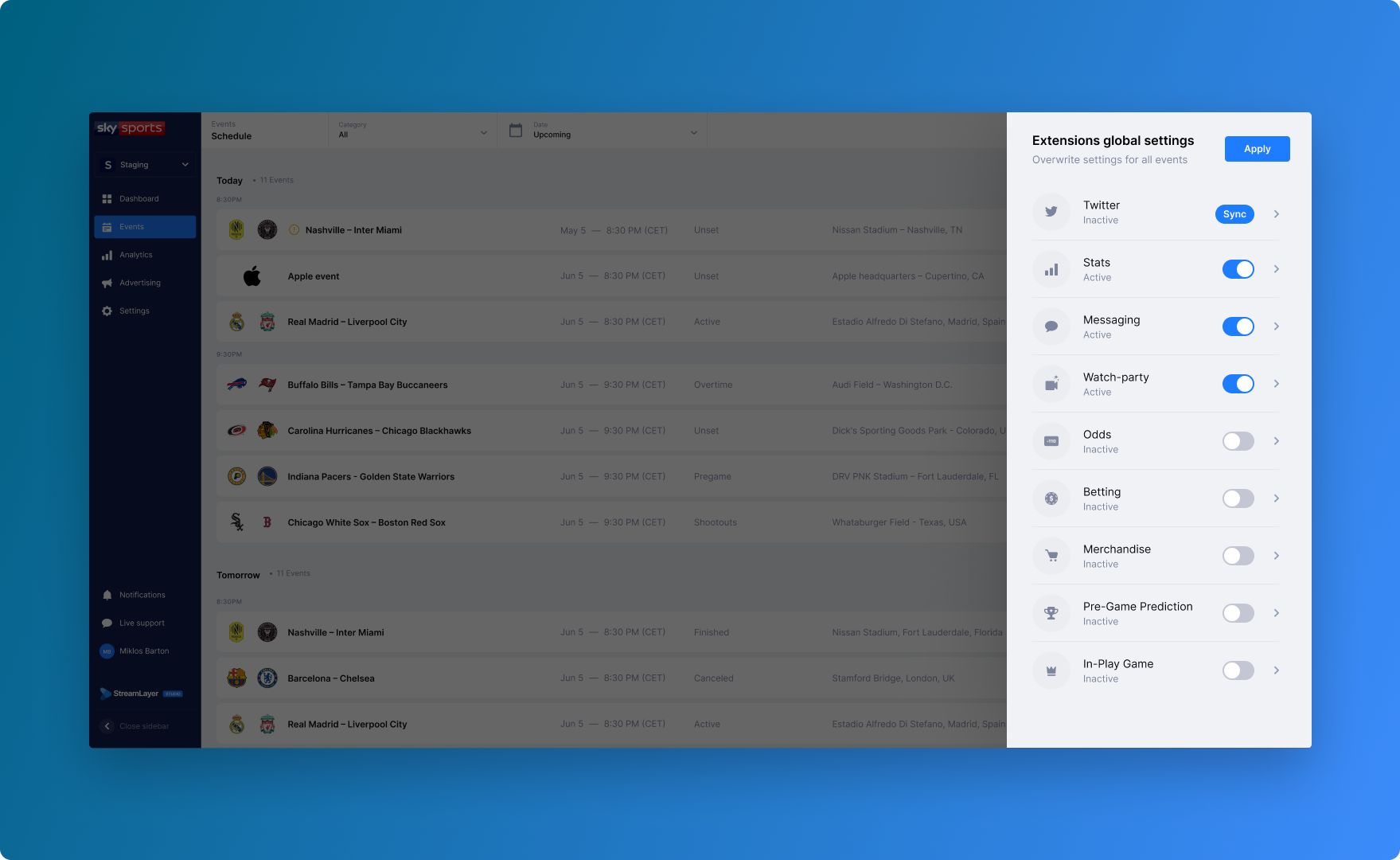Open Real Madrid – Liverpool City today event

point(611,322)
